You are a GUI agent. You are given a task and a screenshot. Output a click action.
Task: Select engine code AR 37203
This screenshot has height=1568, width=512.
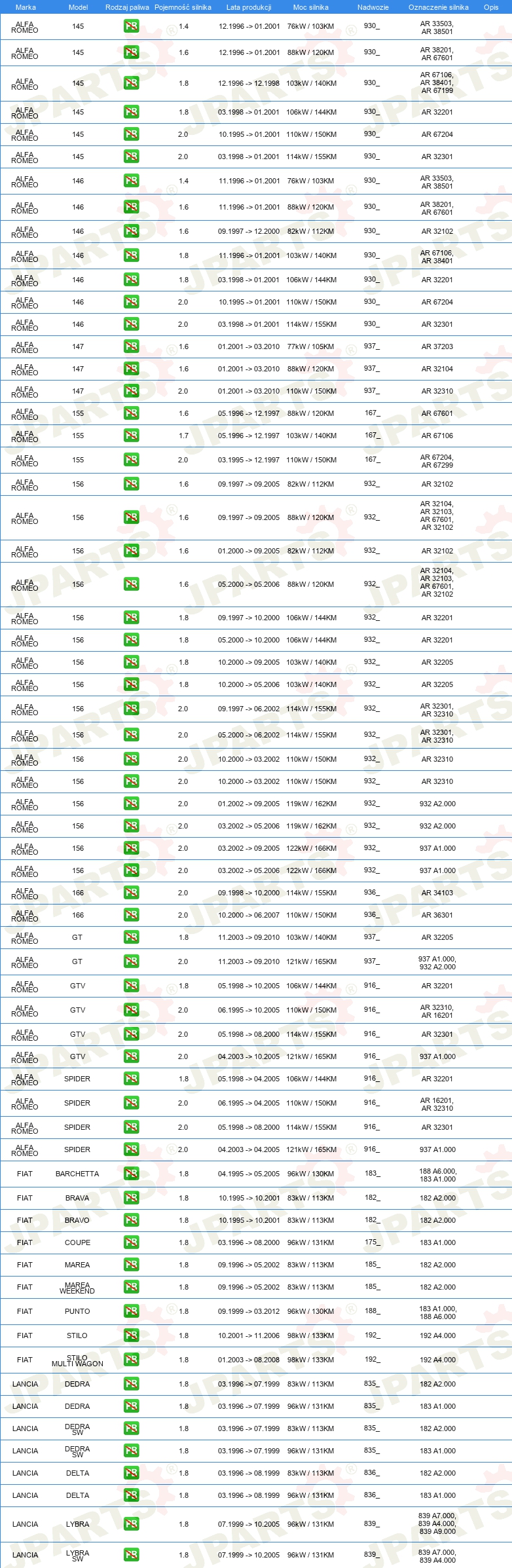click(x=437, y=346)
